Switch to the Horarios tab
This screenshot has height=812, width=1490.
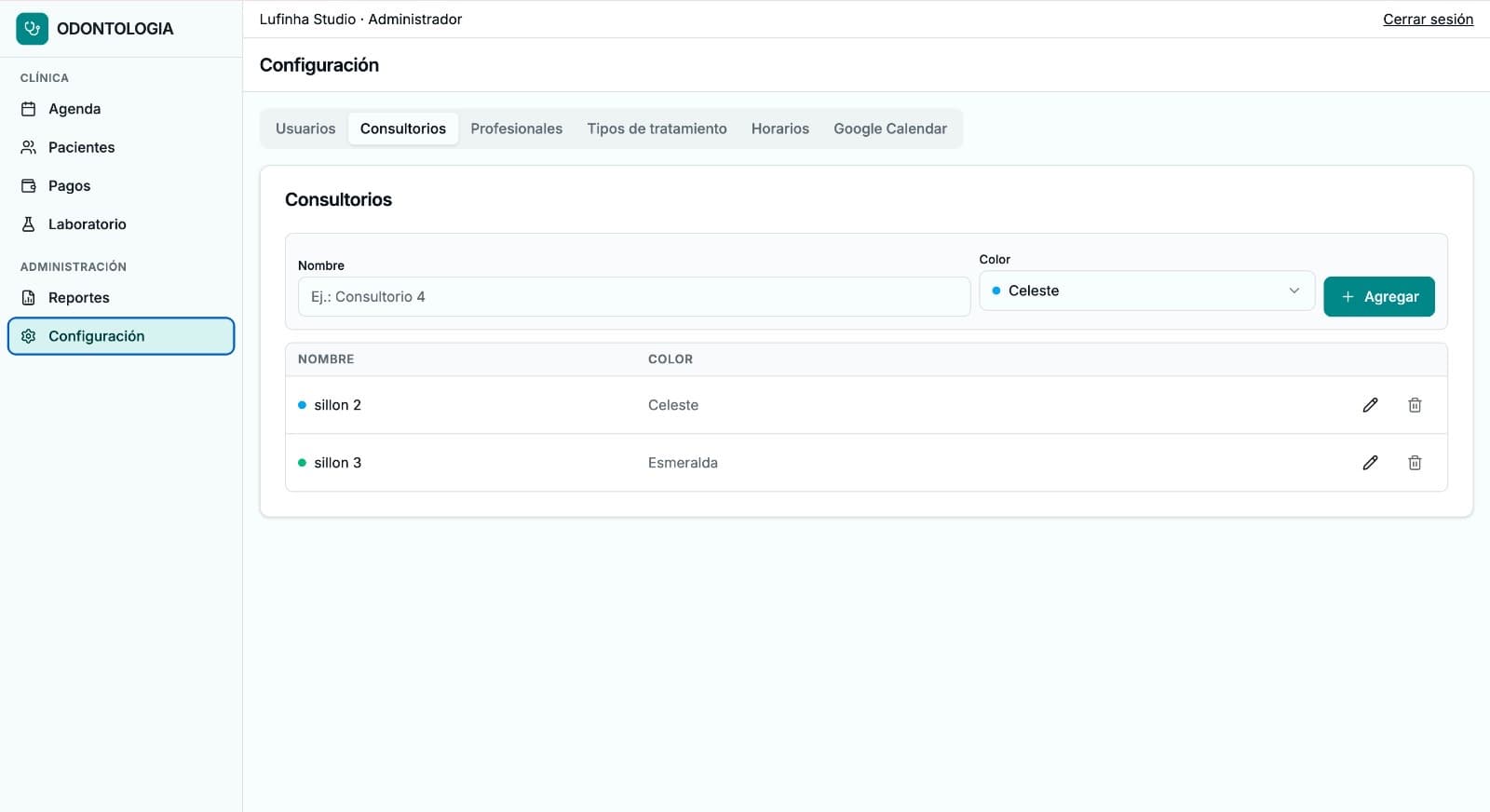[780, 129]
